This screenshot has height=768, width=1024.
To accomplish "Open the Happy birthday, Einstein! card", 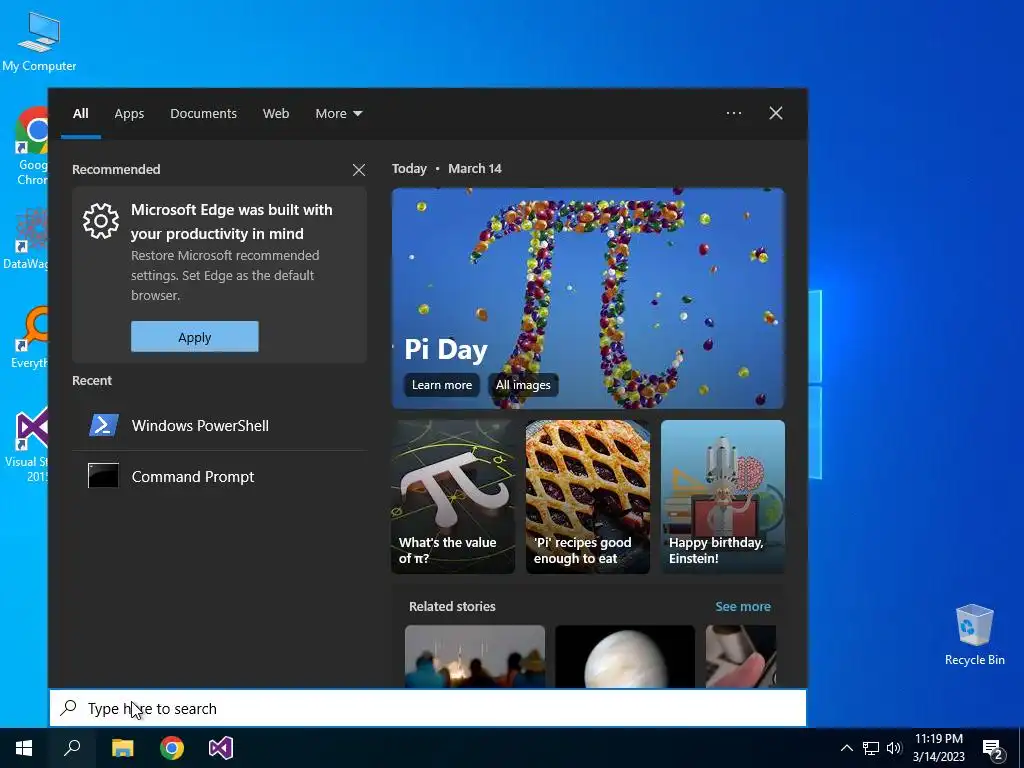I will pyautogui.click(x=723, y=497).
